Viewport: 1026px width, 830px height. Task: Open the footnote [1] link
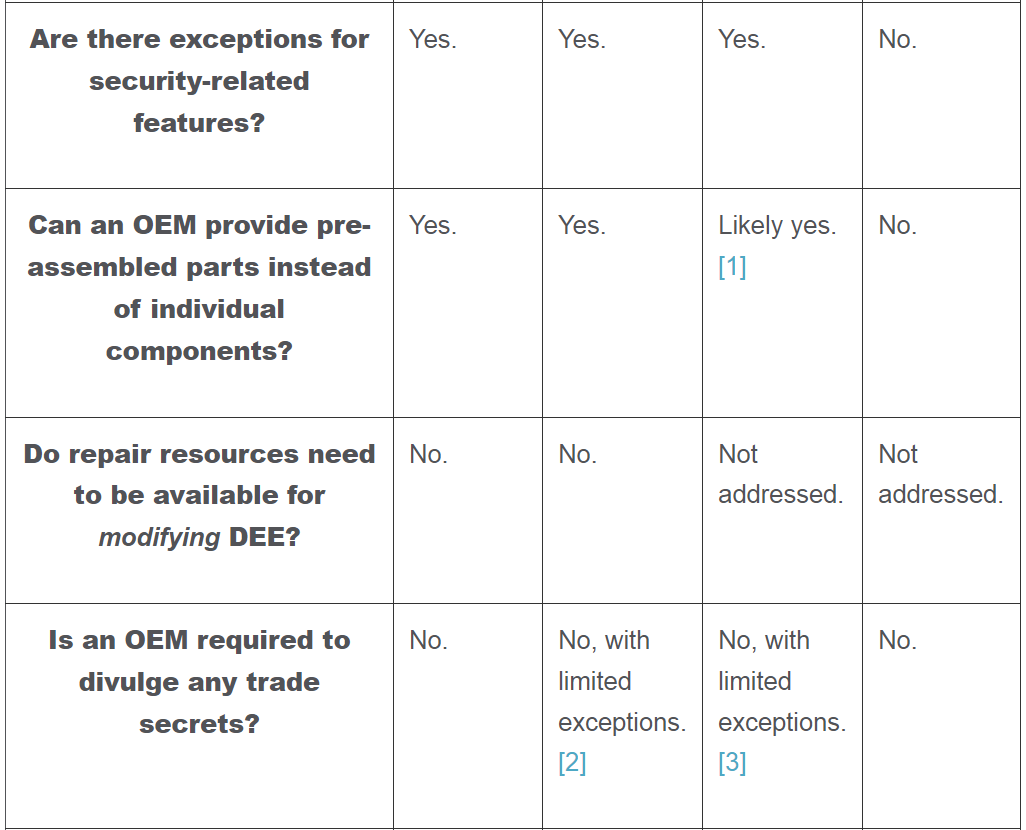pos(732,267)
